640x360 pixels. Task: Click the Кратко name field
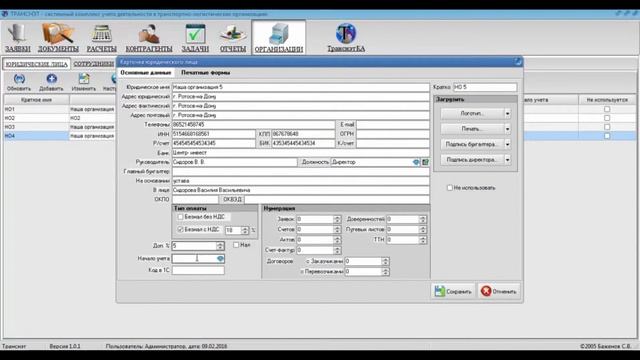(485, 87)
